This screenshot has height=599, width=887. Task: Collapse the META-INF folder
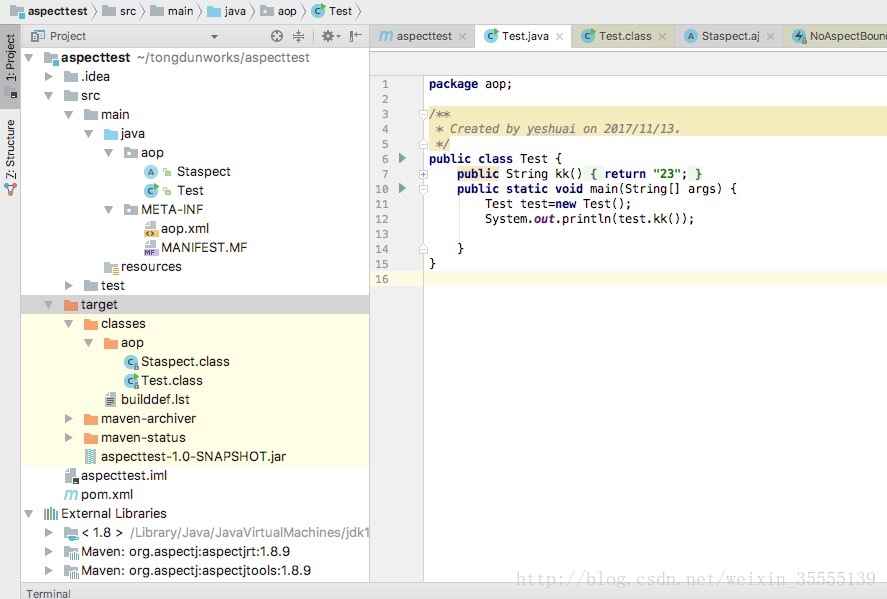[109, 210]
